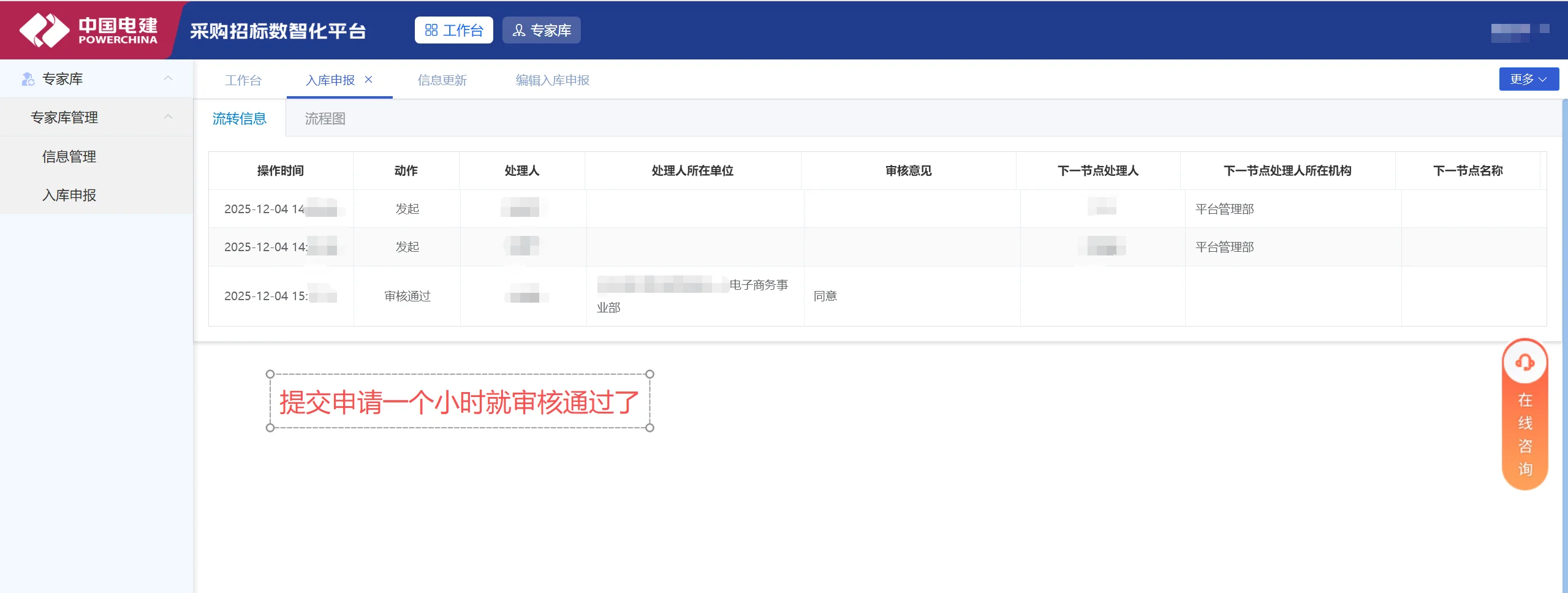
Task: Collapse the 专家库管理 section
Action: click(168, 117)
